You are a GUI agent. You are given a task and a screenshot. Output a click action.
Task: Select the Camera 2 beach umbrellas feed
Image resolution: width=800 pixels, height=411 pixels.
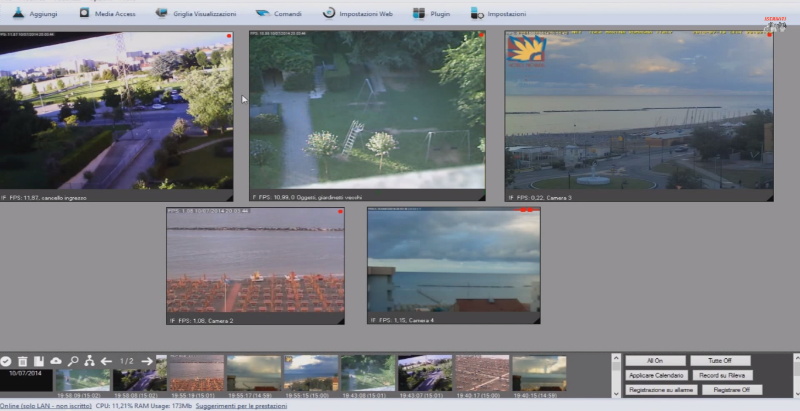click(x=255, y=263)
